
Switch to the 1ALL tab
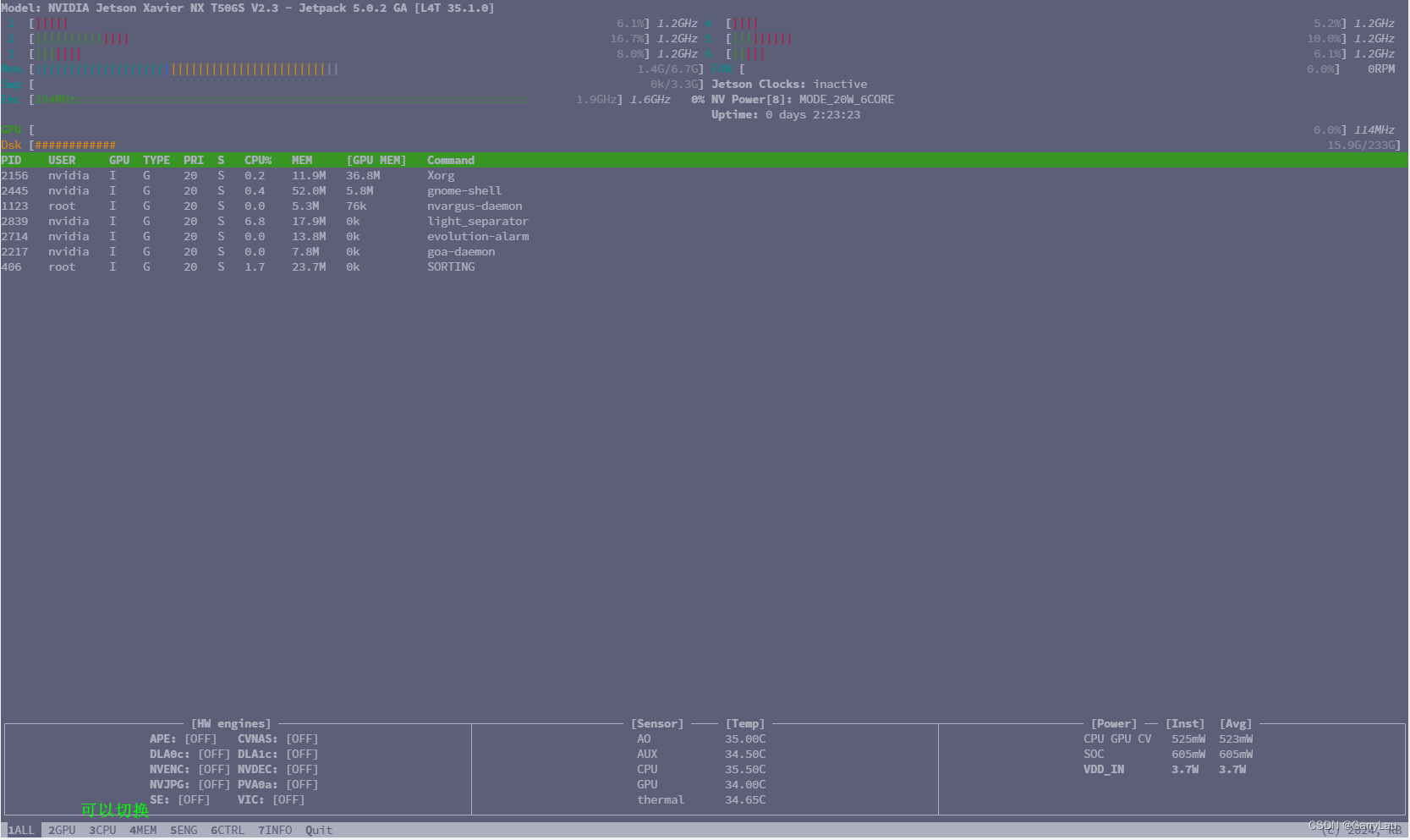[x=21, y=830]
